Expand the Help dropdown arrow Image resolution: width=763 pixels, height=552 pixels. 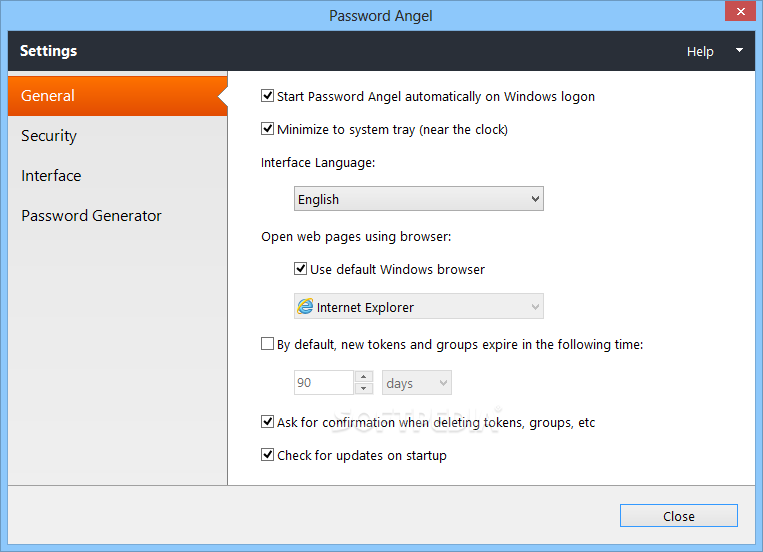point(739,50)
